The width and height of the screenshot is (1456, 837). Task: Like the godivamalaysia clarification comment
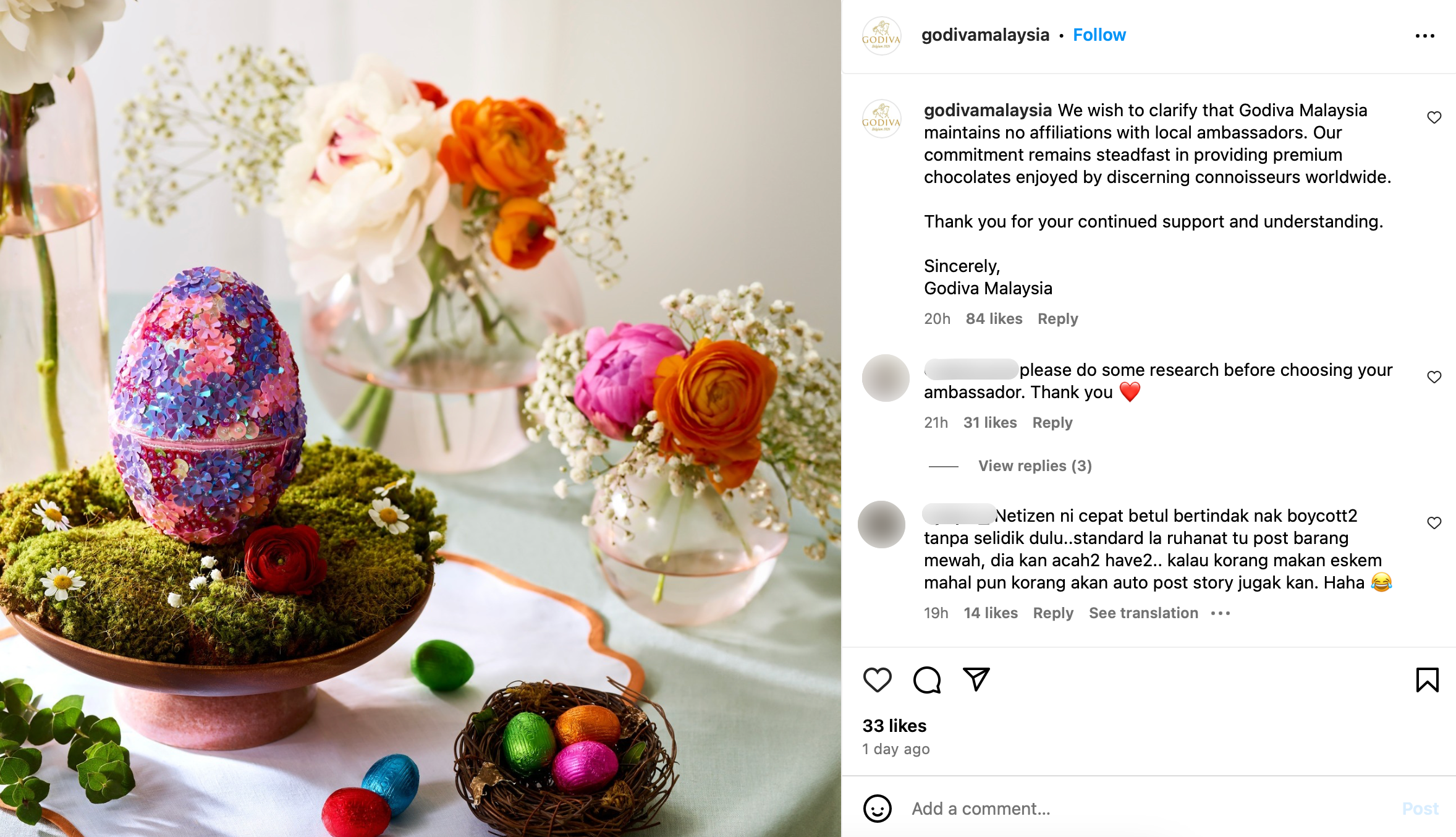1434,117
